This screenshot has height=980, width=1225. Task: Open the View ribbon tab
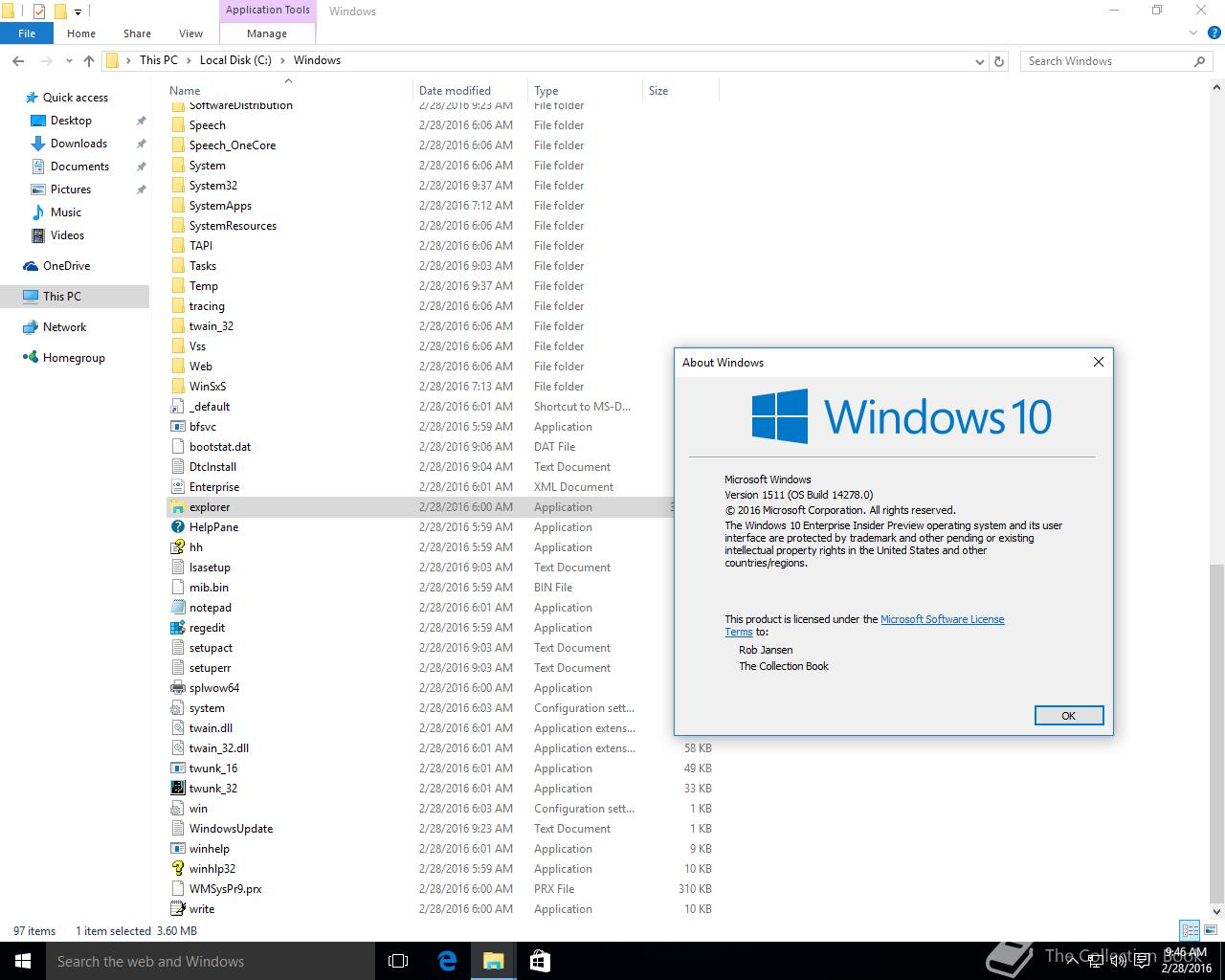(x=190, y=33)
